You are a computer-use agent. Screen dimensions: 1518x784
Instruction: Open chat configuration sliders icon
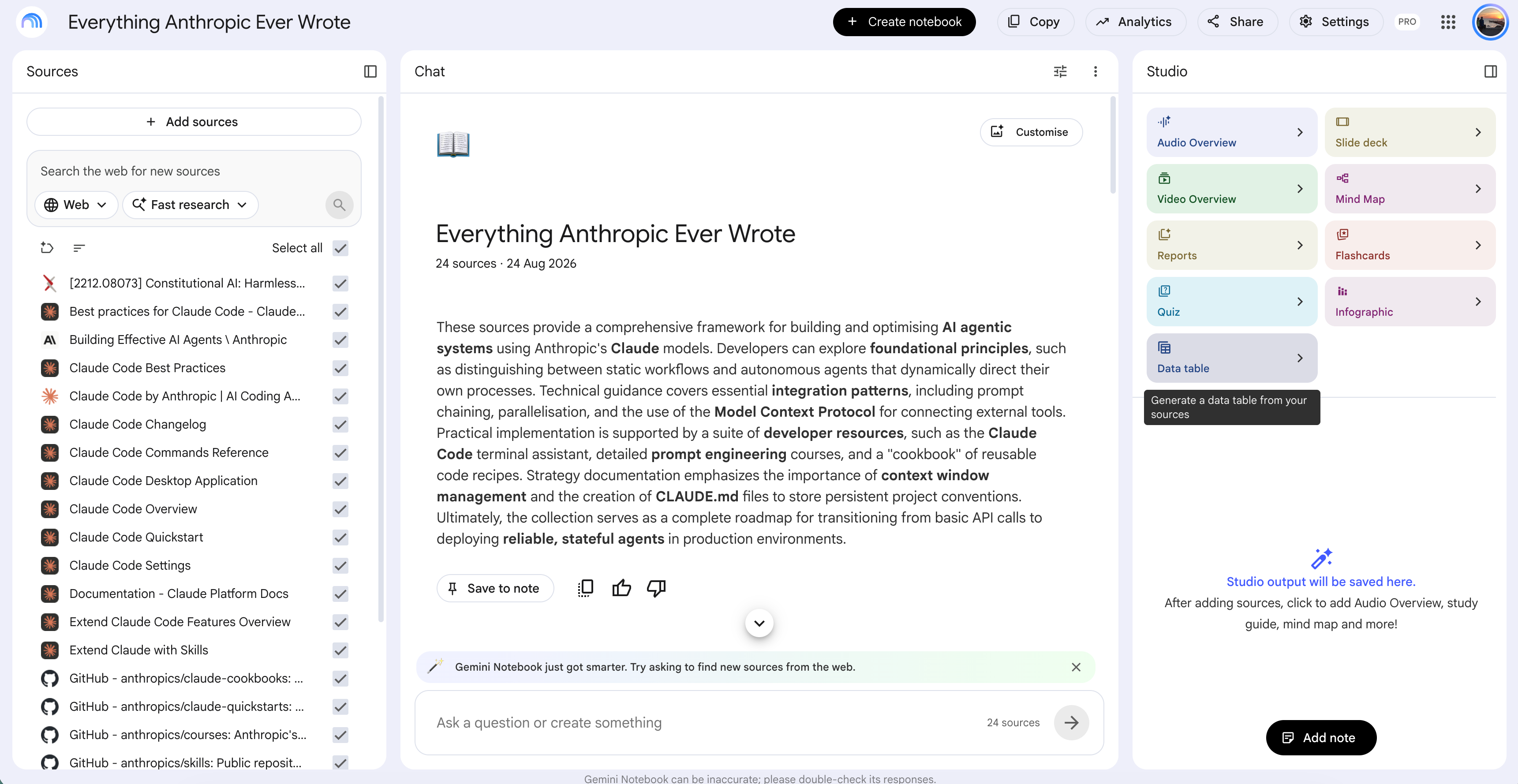pos(1060,71)
